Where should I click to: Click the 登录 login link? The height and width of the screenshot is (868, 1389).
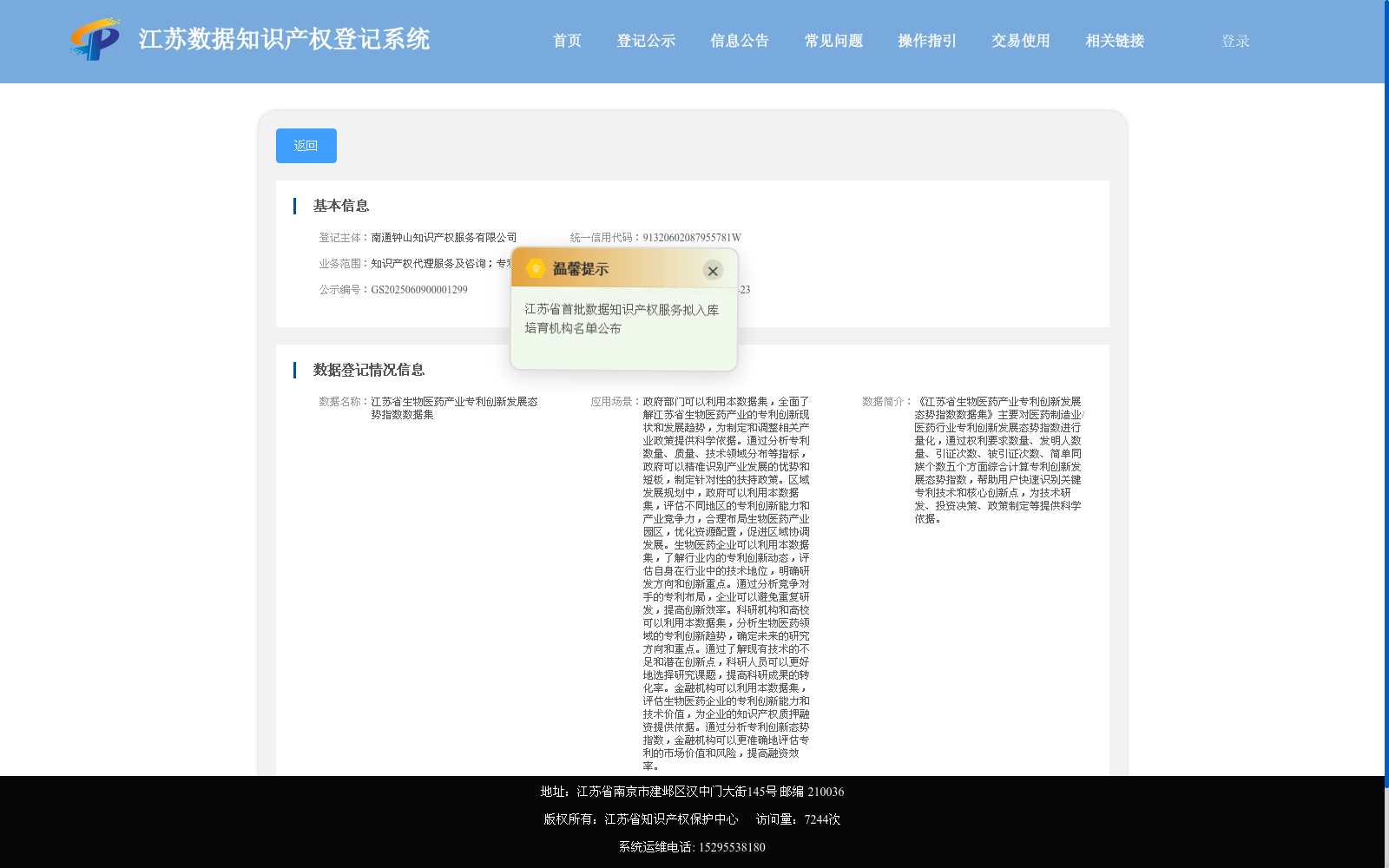[1235, 41]
